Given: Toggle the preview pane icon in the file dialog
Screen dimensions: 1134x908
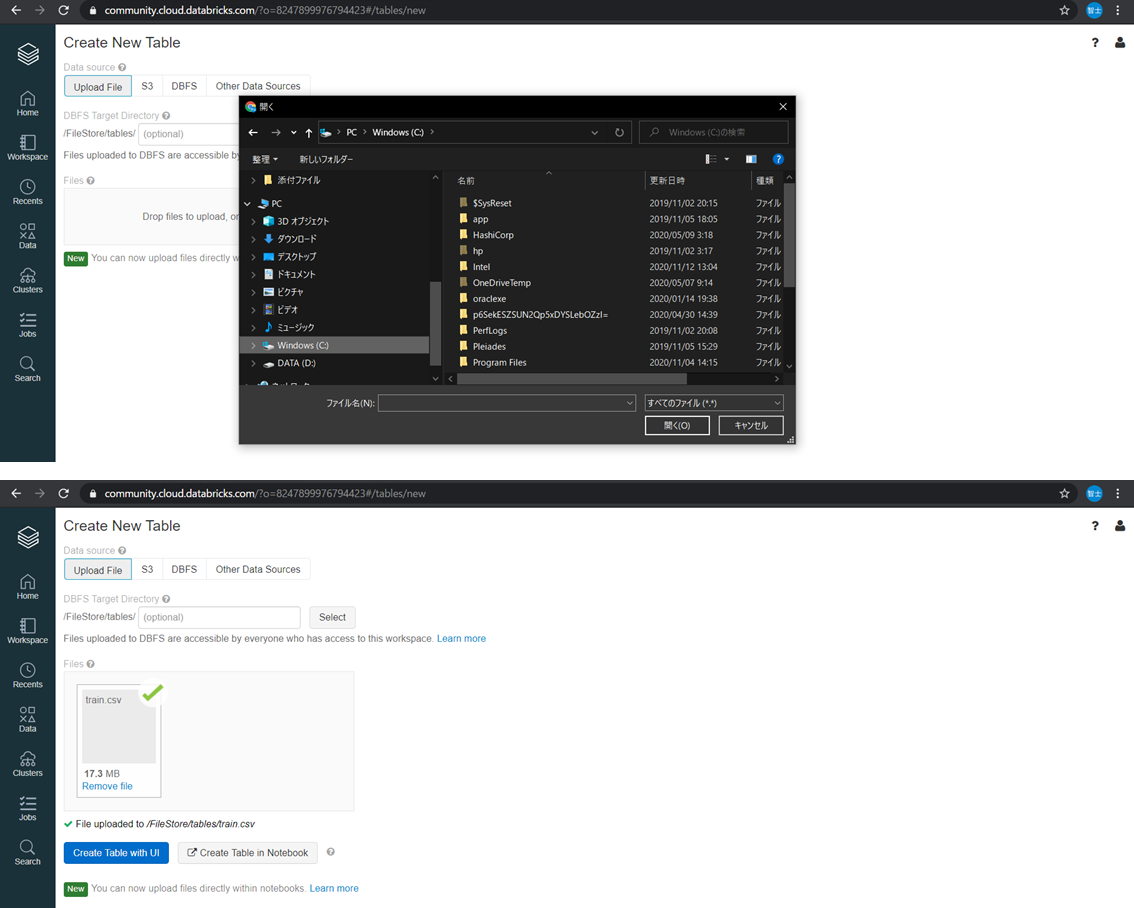Looking at the screenshot, I should click(x=751, y=159).
